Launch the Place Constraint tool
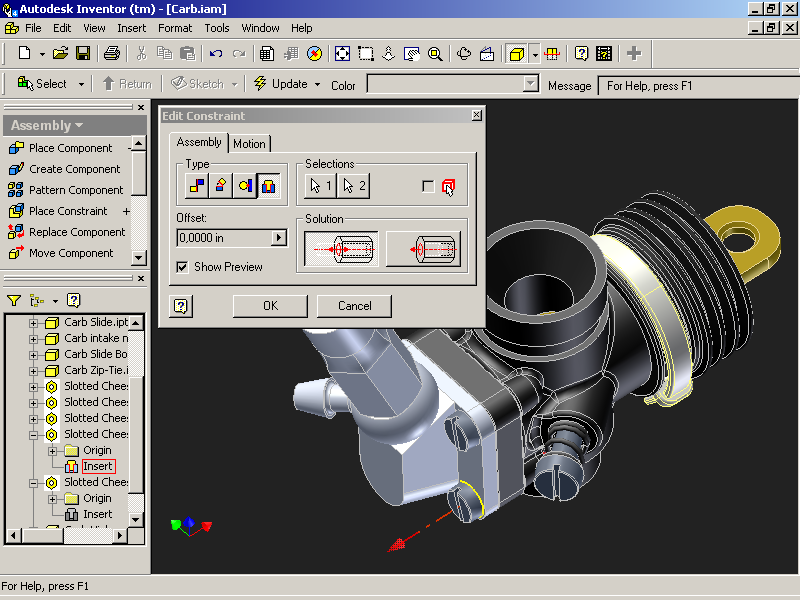The image size is (800, 600). tap(58, 211)
